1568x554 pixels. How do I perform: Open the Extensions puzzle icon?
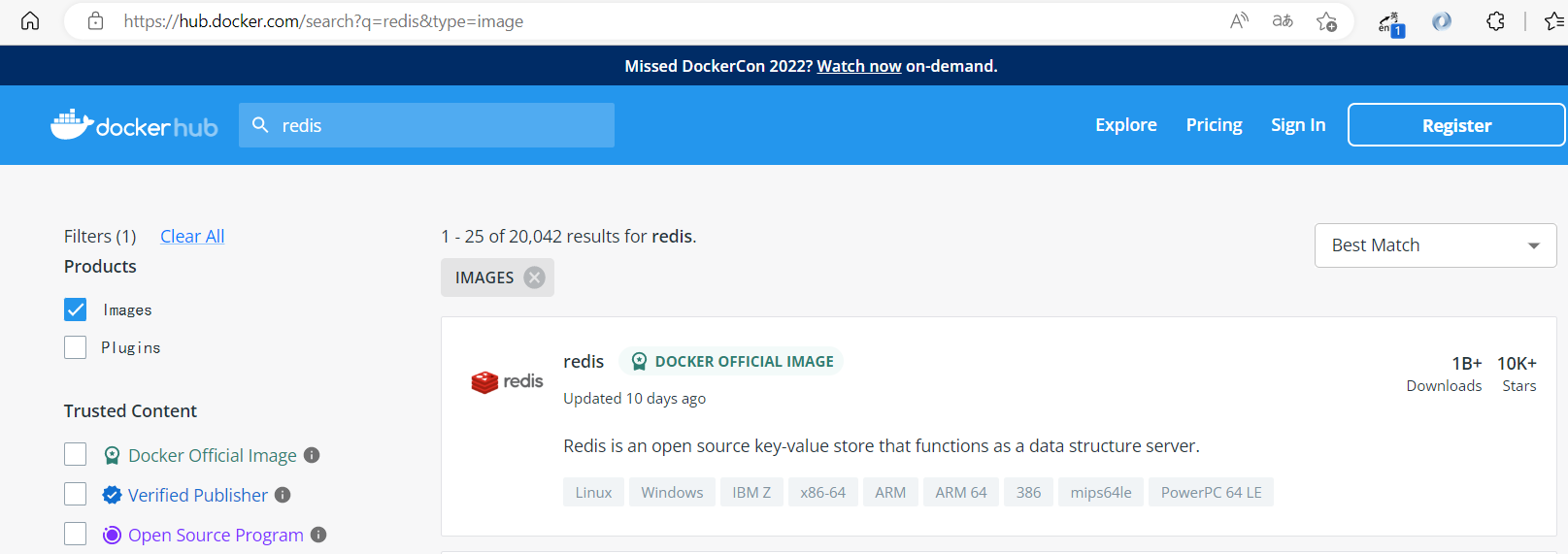(1495, 20)
